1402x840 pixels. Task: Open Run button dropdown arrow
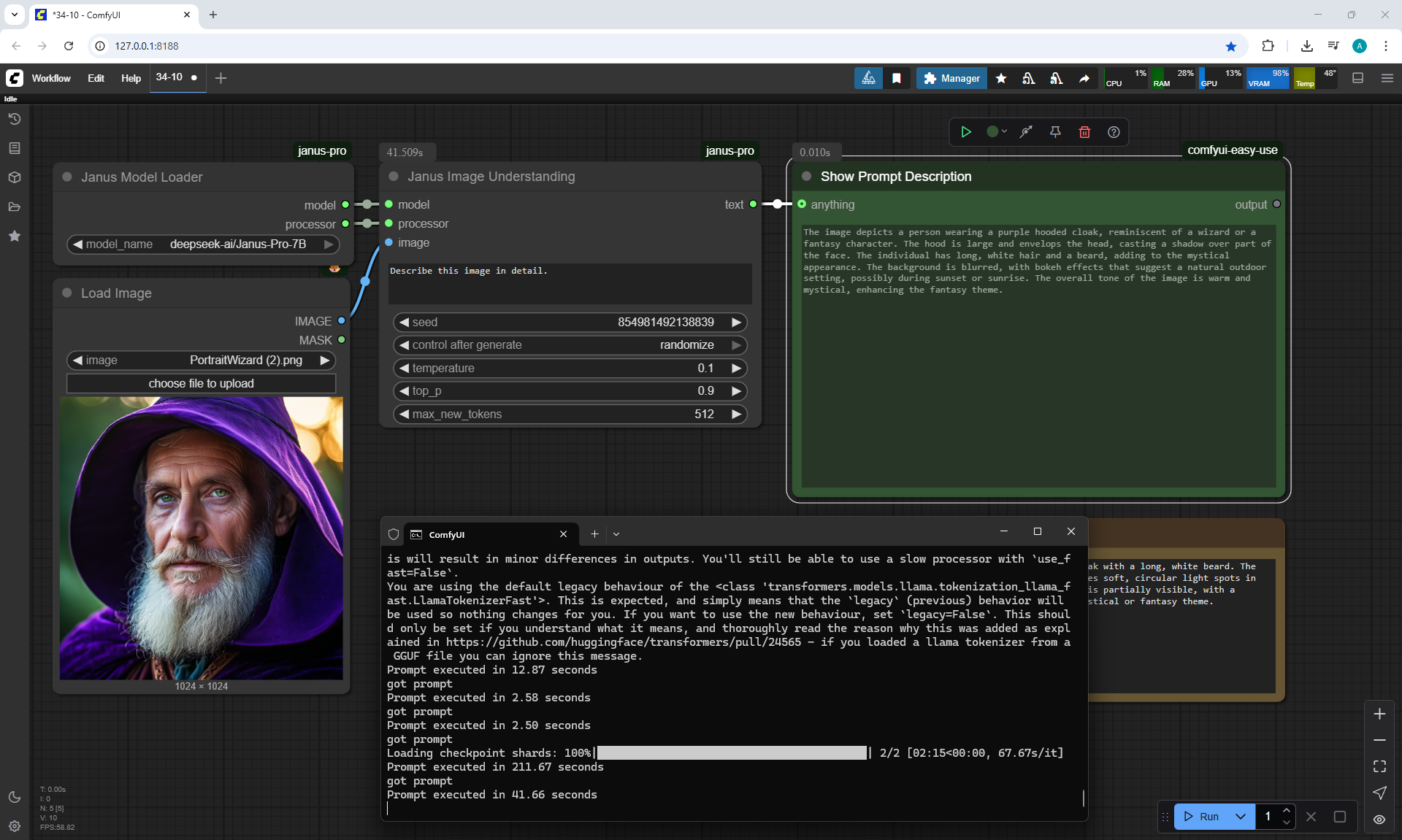(1241, 817)
